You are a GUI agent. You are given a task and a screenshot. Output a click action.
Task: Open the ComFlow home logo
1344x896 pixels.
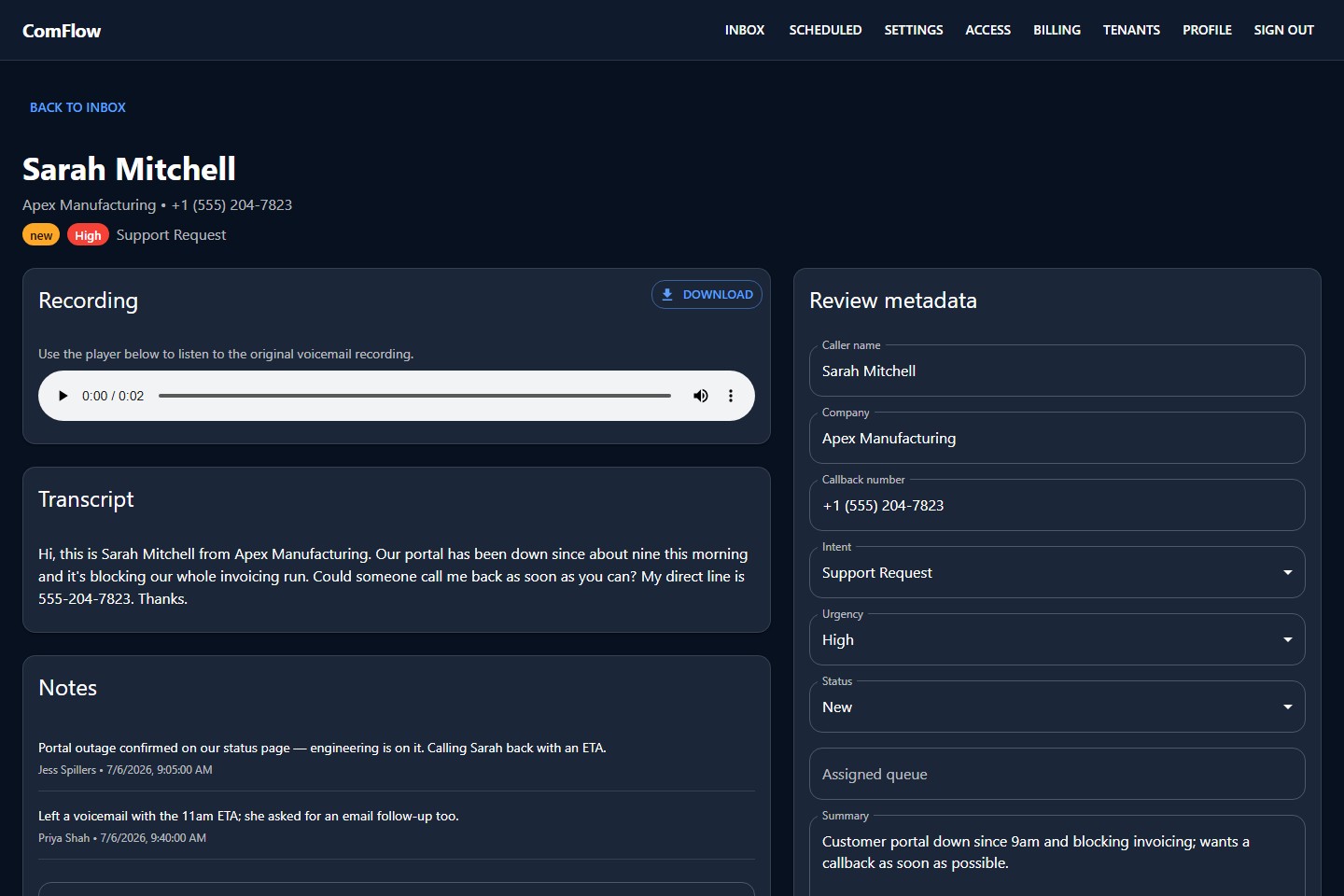click(62, 31)
